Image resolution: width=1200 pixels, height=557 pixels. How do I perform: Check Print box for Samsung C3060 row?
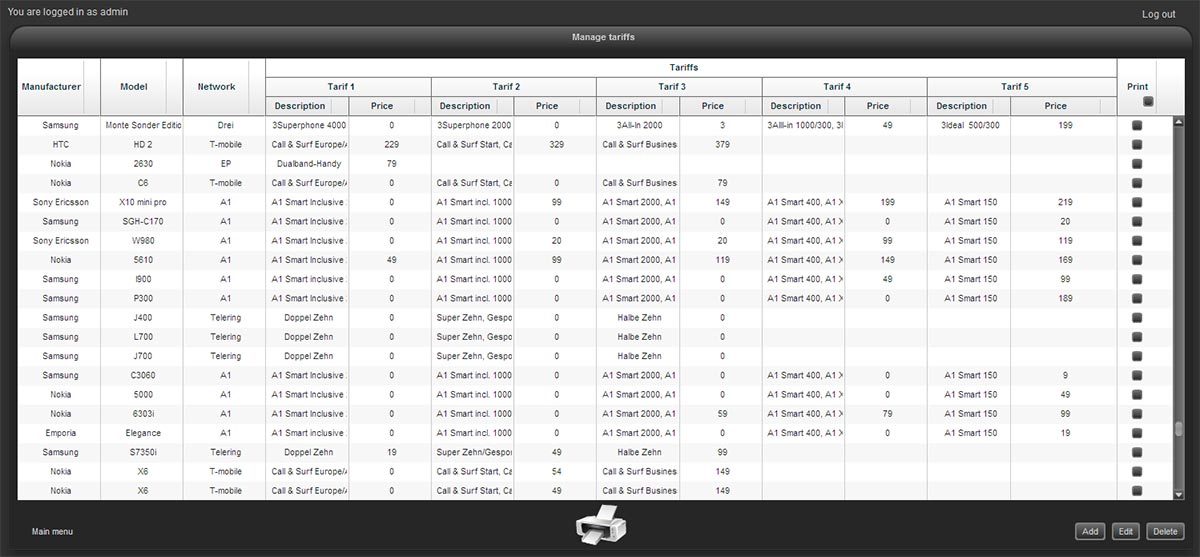[x=1137, y=376]
